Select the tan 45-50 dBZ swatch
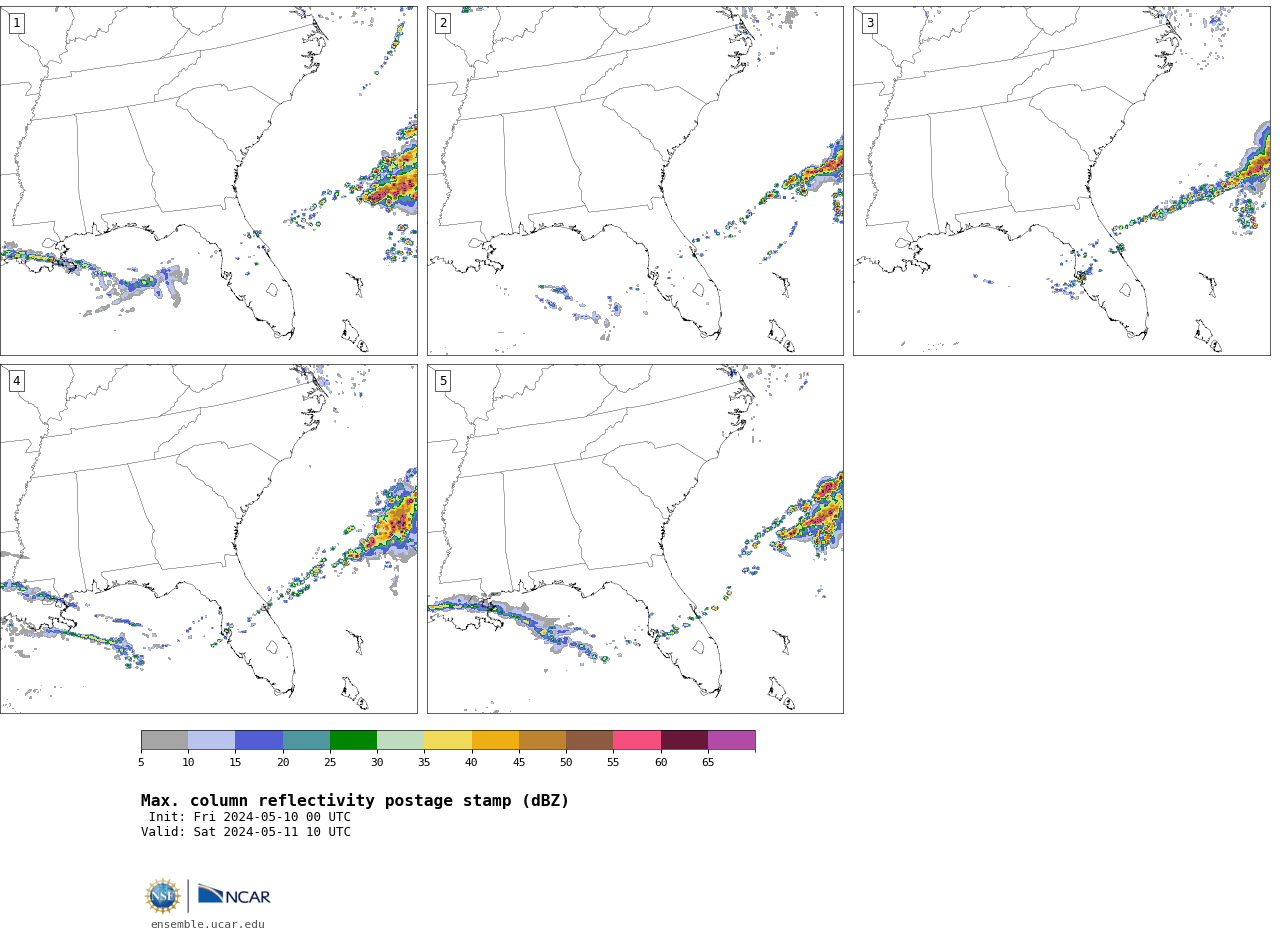The image size is (1280, 936). [x=542, y=740]
